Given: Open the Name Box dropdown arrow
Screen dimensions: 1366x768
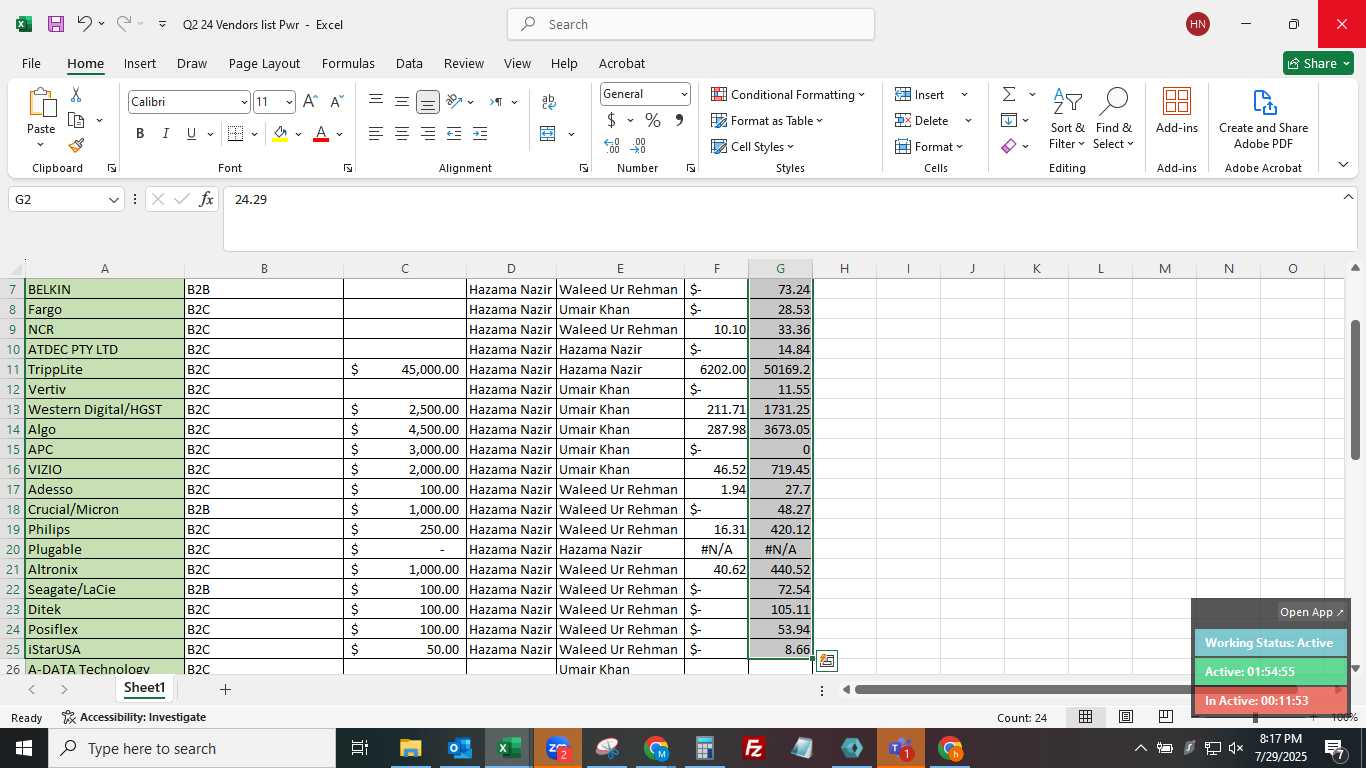Looking at the screenshot, I should point(114,200).
